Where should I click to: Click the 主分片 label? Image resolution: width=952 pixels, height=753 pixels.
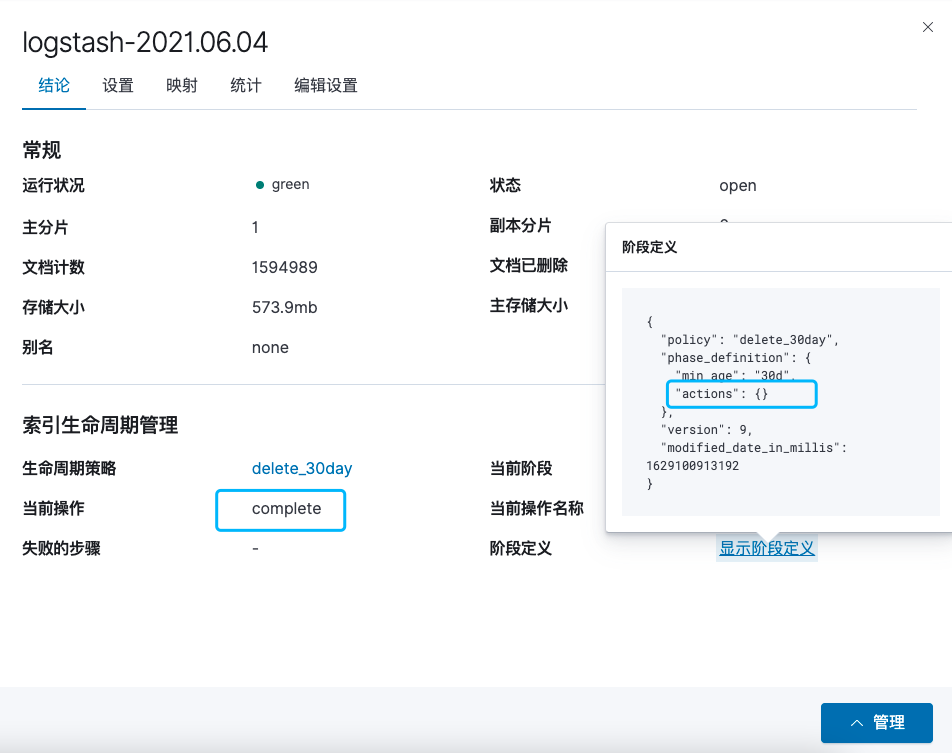click(46, 227)
